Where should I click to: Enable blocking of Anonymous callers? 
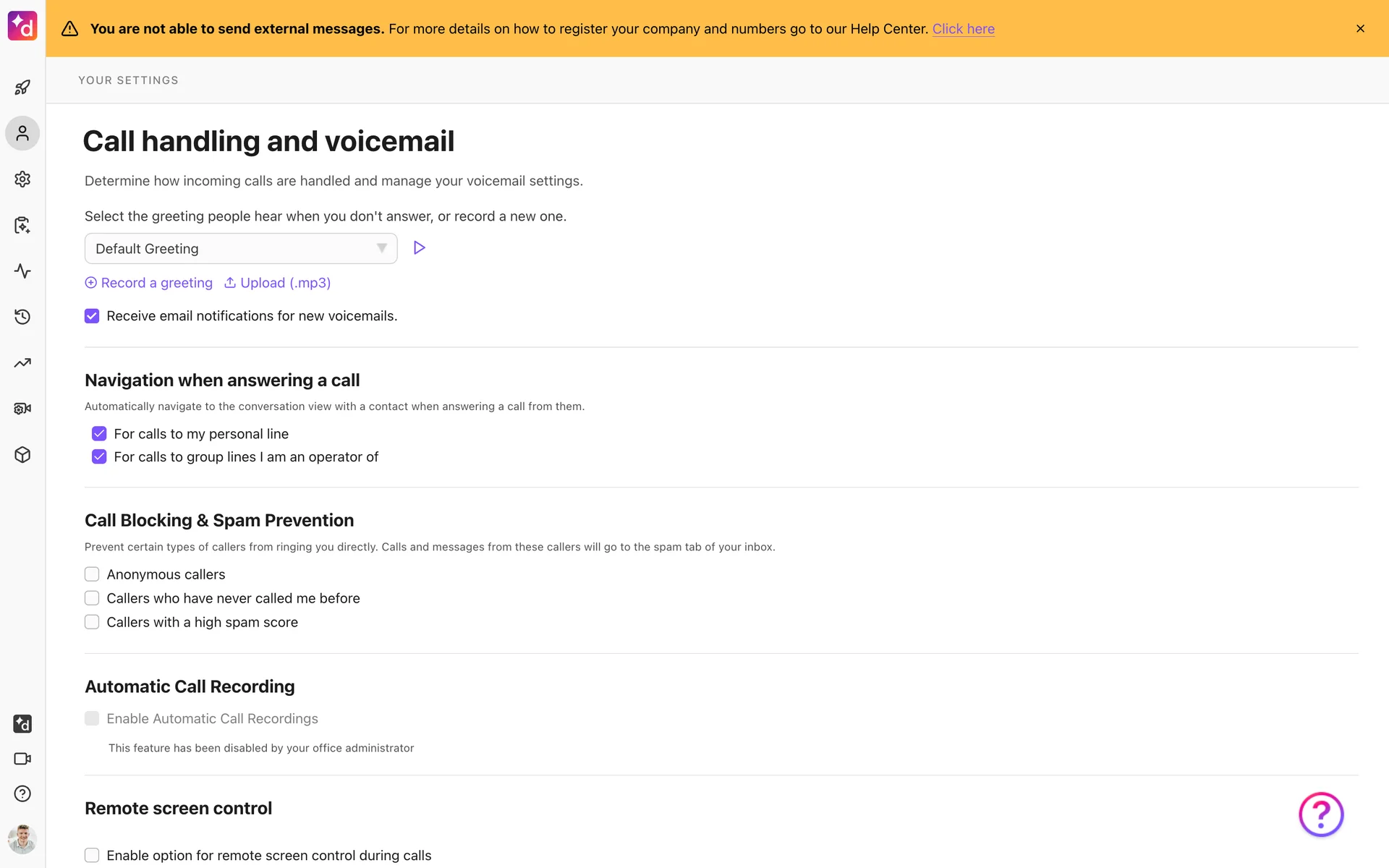(x=92, y=574)
